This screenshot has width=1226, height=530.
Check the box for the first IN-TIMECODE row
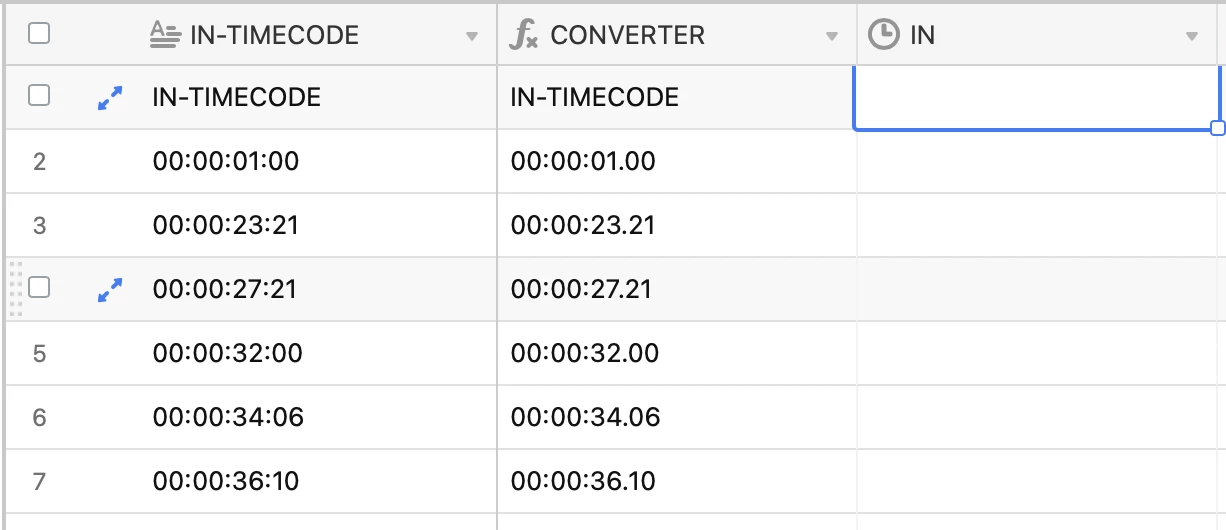point(39,96)
